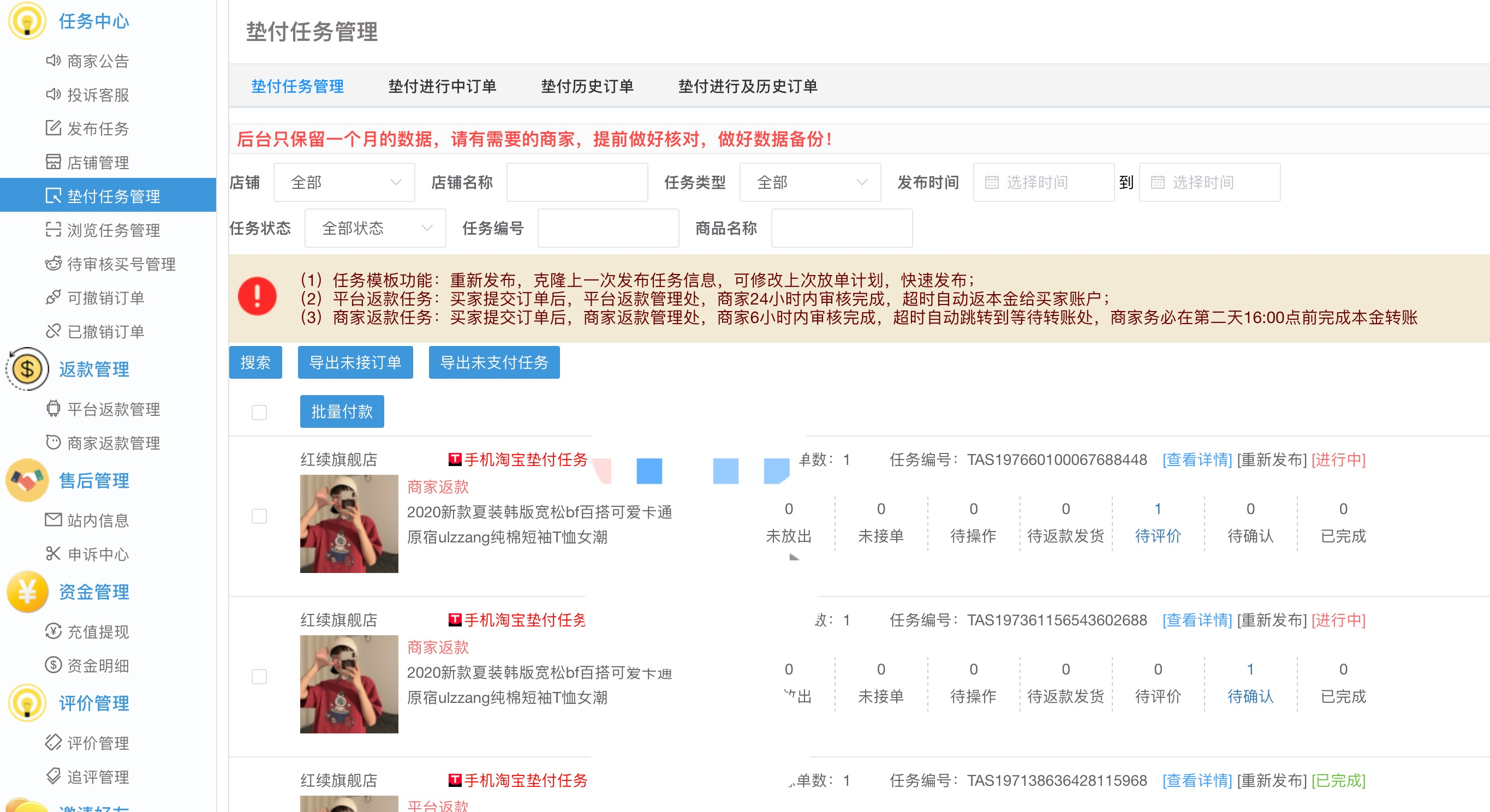Click the 申诉中心 scissors icon
This screenshot has height=812, width=1490.
53,554
